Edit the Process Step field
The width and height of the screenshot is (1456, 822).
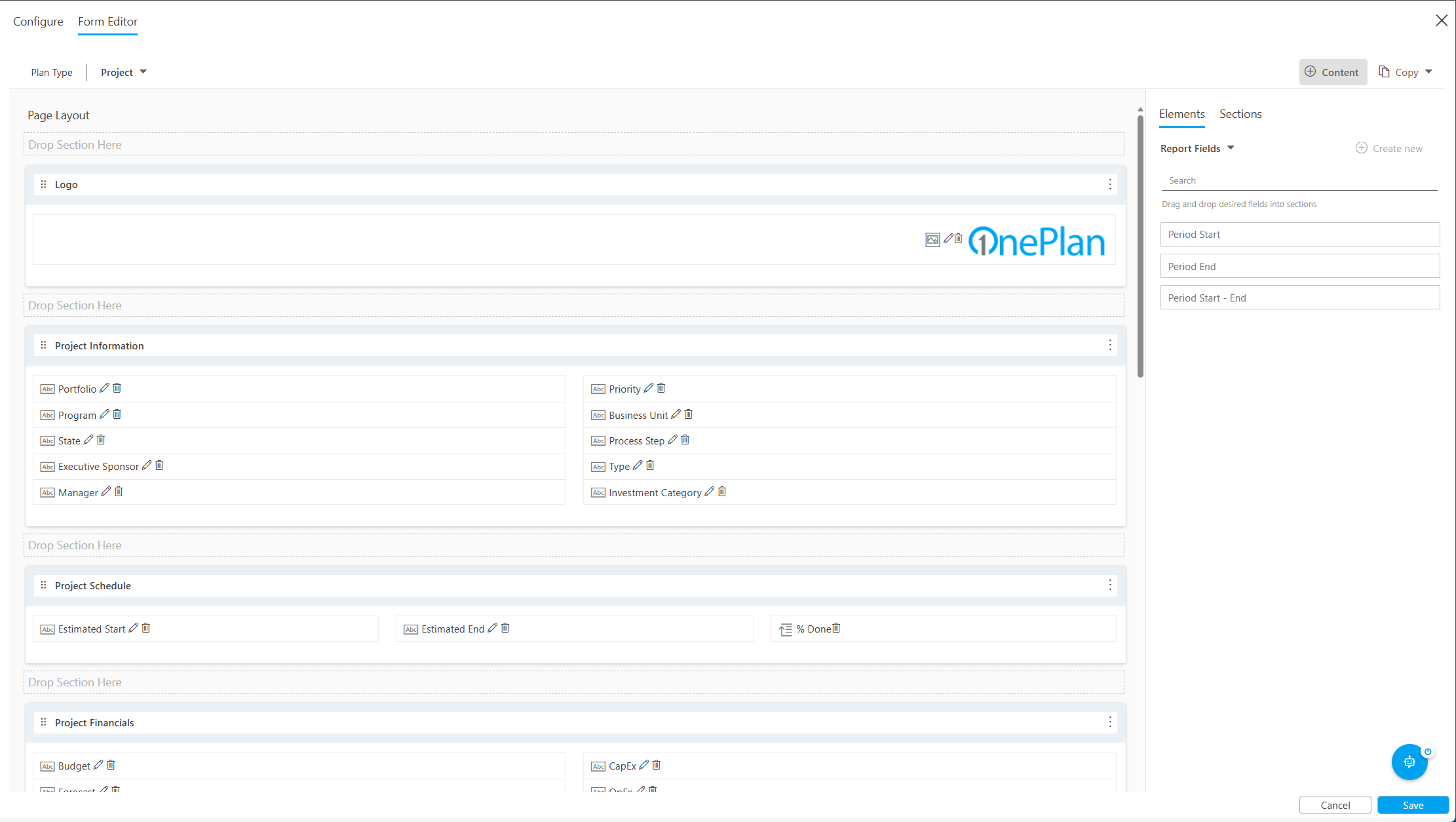coord(672,440)
